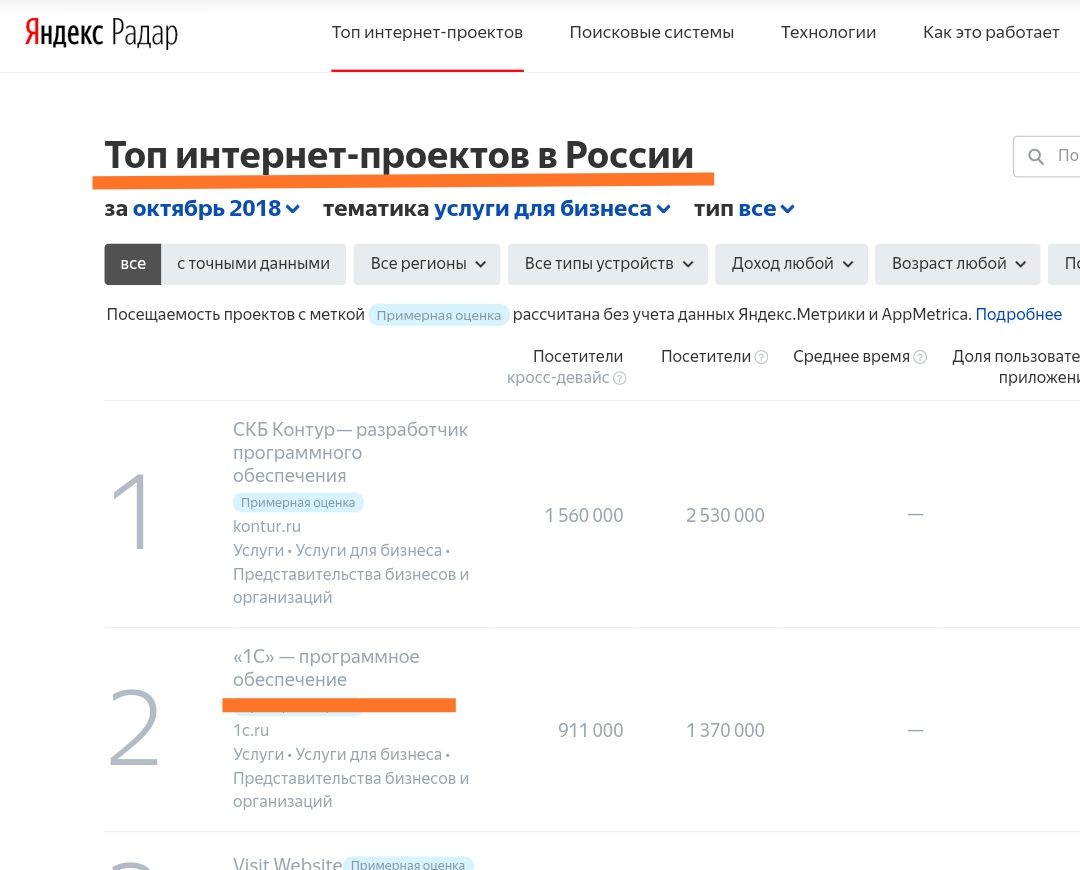Open the Яндекс Радар logo homepage
This screenshot has height=870, width=1080.
[x=101, y=32]
